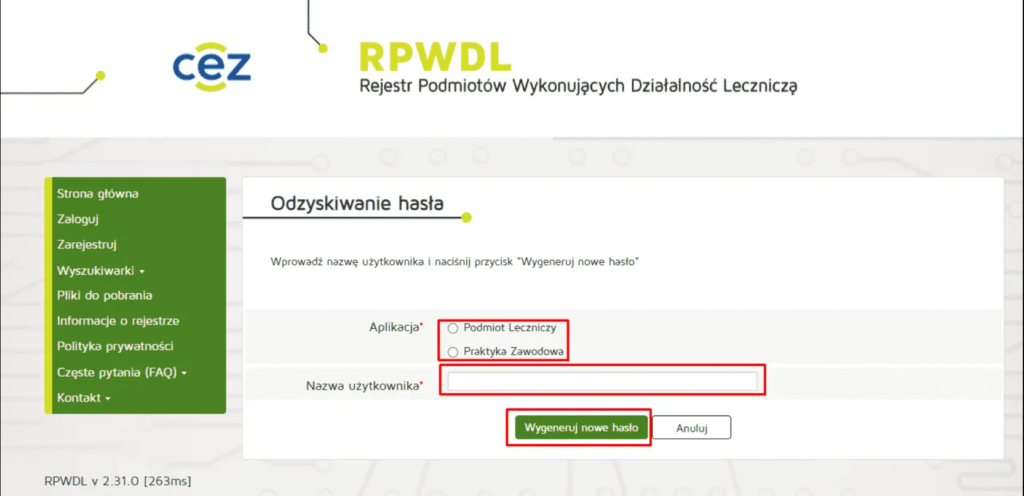This screenshot has height=496, width=1024.
Task: Expand the Kontakt submenu
Action: pos(84,398)
